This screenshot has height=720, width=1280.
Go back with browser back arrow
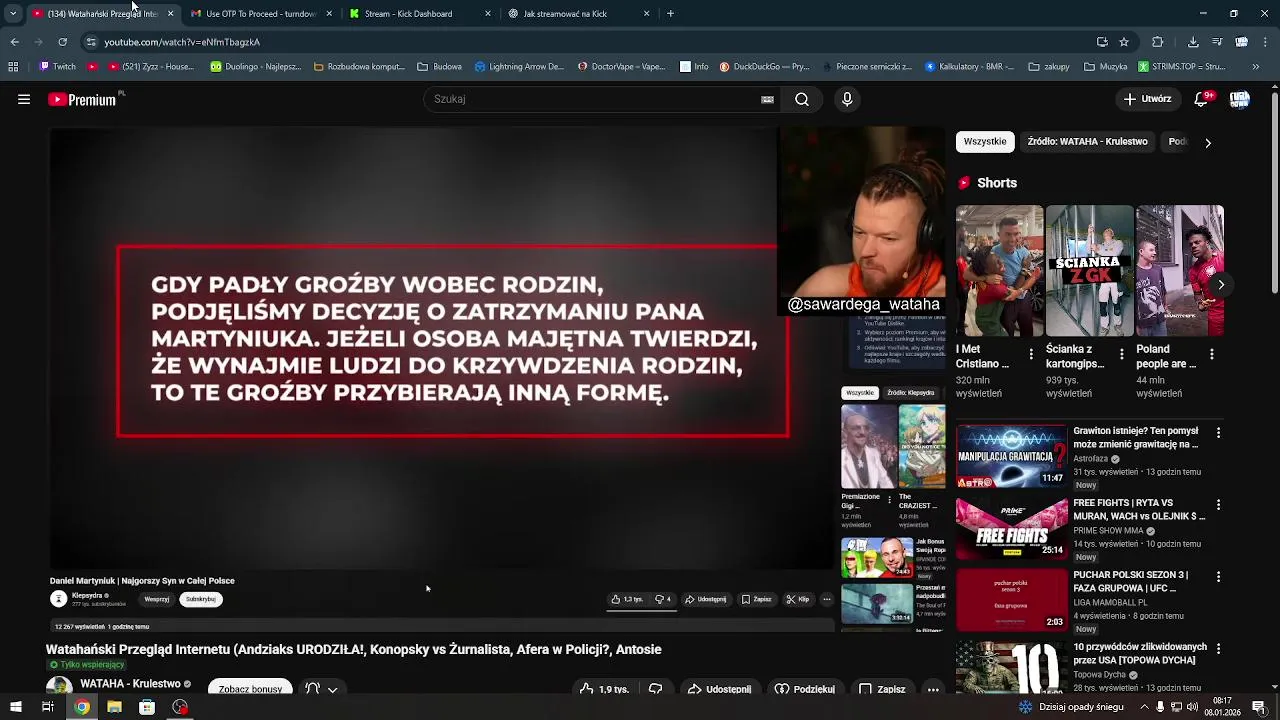coord(14,42)
